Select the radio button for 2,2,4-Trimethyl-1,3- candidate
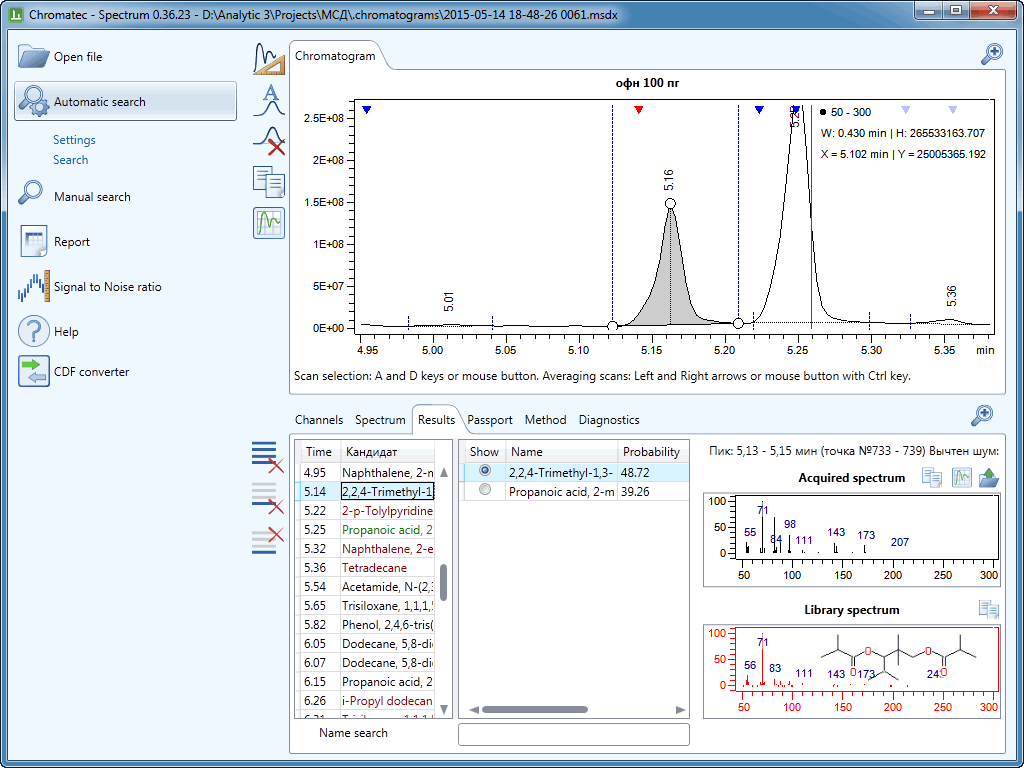 point(485,471)
